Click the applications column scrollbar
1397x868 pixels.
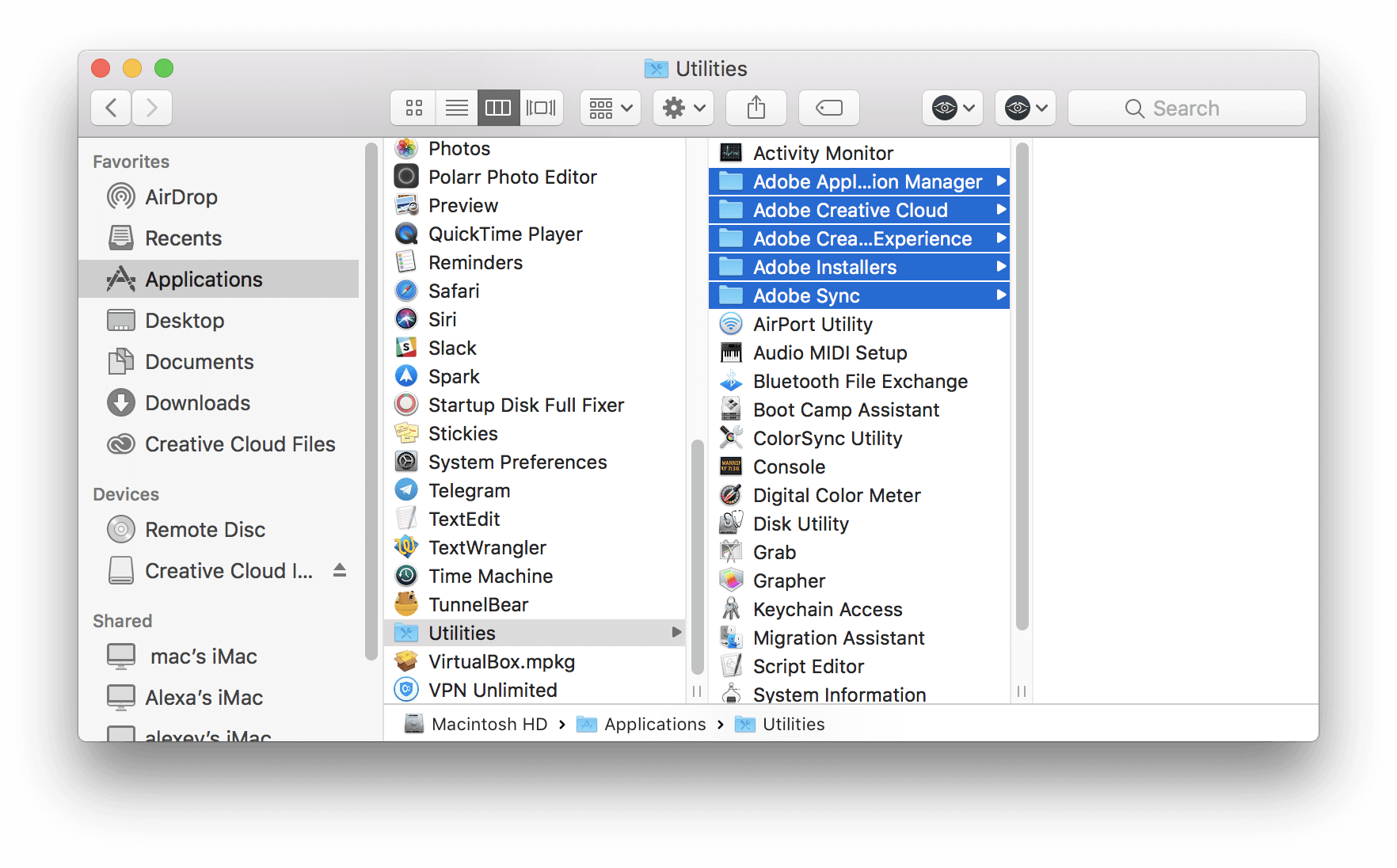tap(697, 556)
